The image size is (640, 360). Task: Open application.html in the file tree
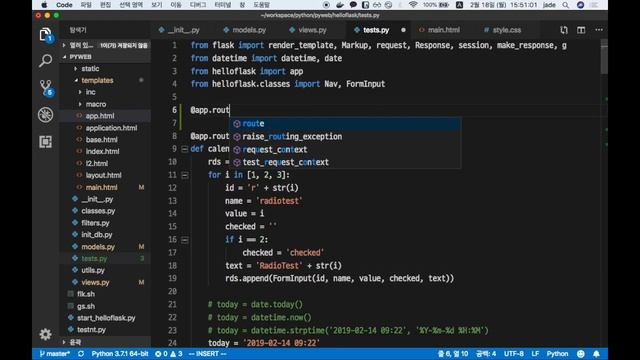coord(111,128)
